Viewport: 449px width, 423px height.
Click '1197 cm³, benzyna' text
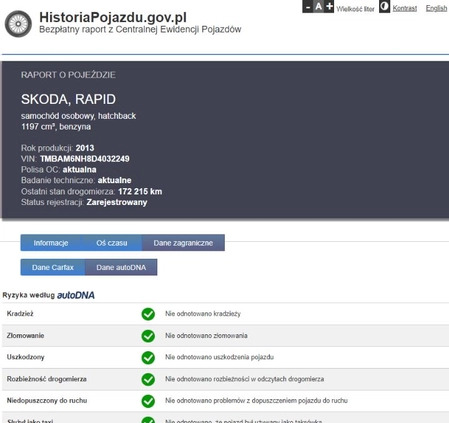pyautogui.click(x=56, y=127)
